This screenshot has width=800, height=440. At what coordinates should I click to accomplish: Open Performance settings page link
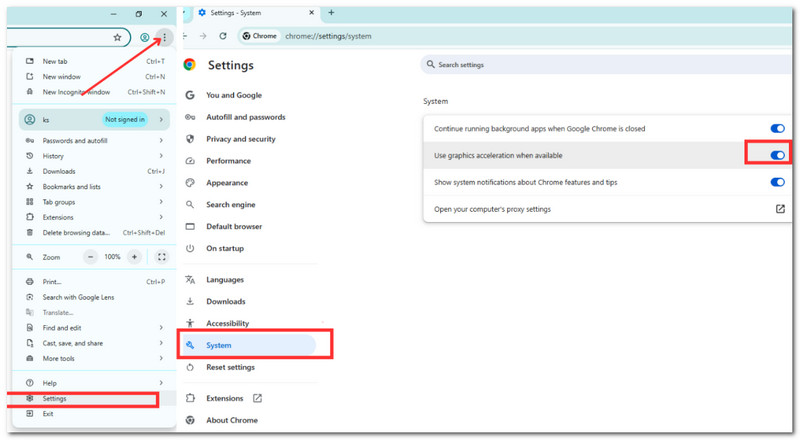pos(228,161)
